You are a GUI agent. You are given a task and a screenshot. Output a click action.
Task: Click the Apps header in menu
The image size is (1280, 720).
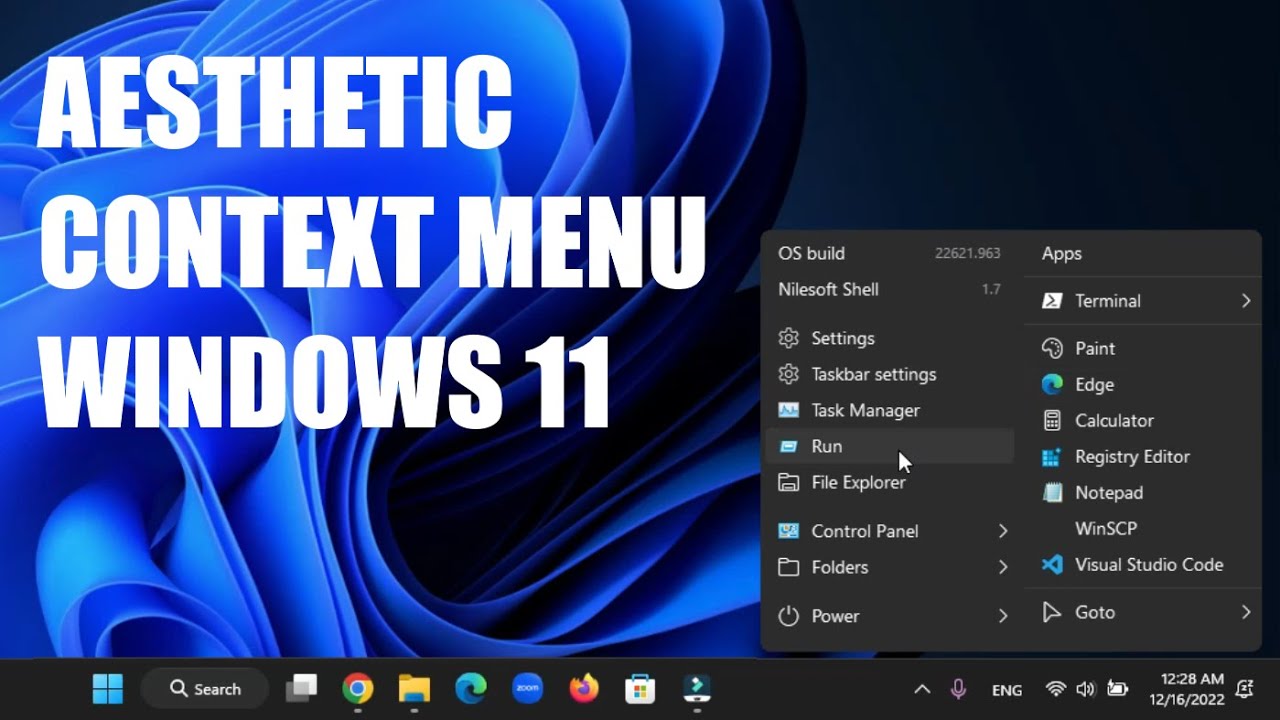[x=1062, y=253]
